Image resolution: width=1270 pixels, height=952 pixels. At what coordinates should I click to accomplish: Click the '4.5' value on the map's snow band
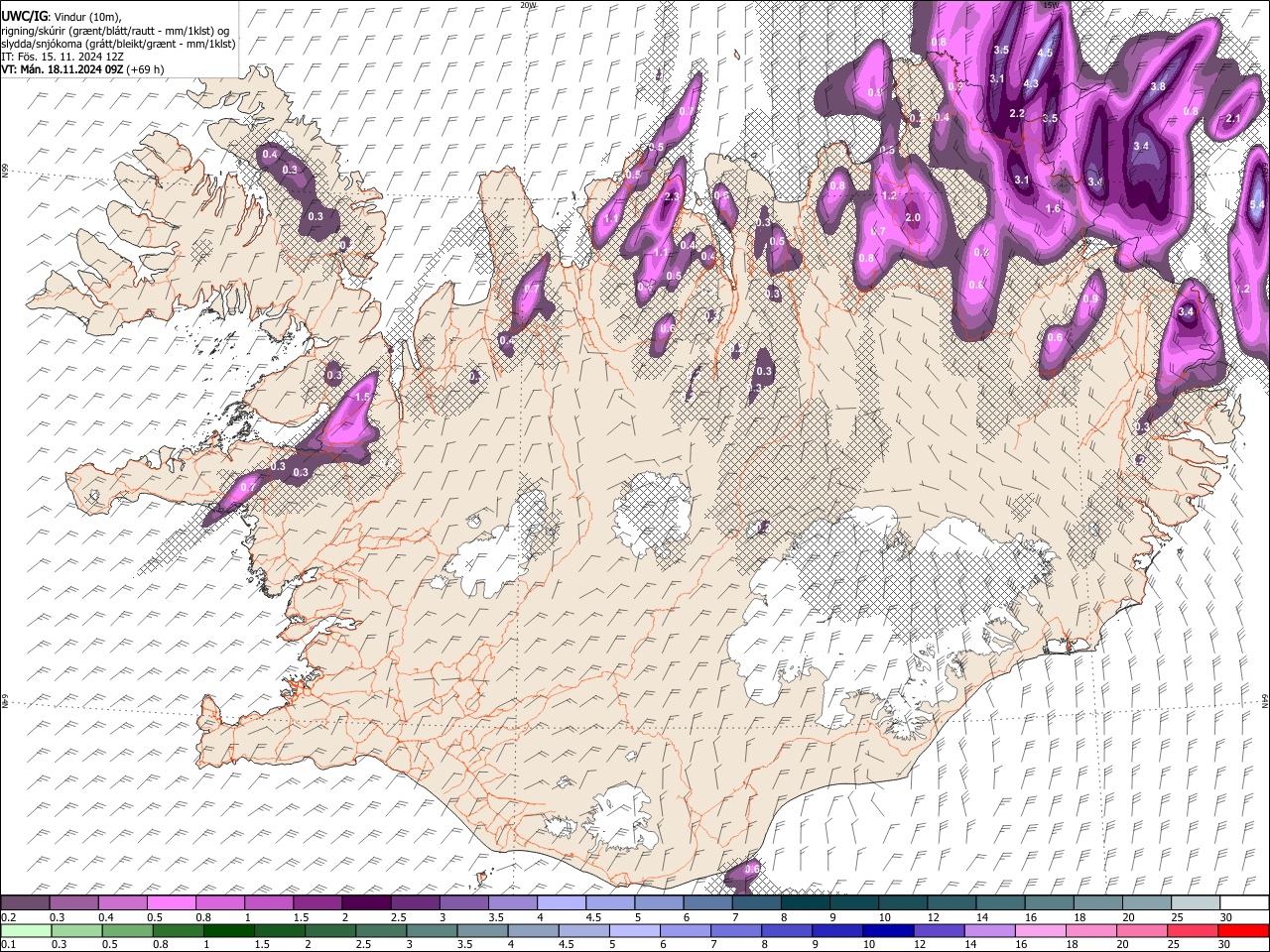click(1045, 53)
